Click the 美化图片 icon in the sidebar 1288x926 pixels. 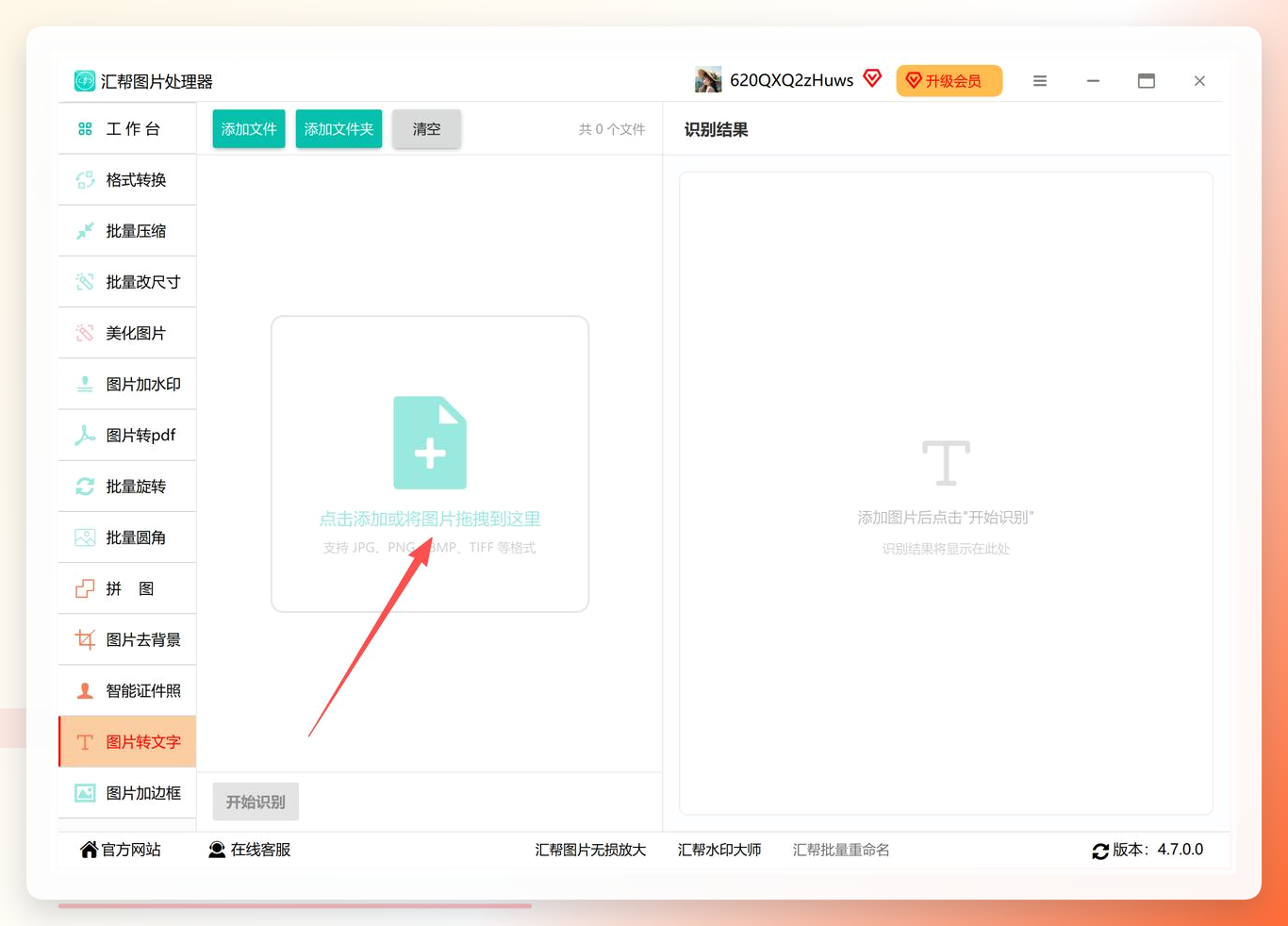85,333
